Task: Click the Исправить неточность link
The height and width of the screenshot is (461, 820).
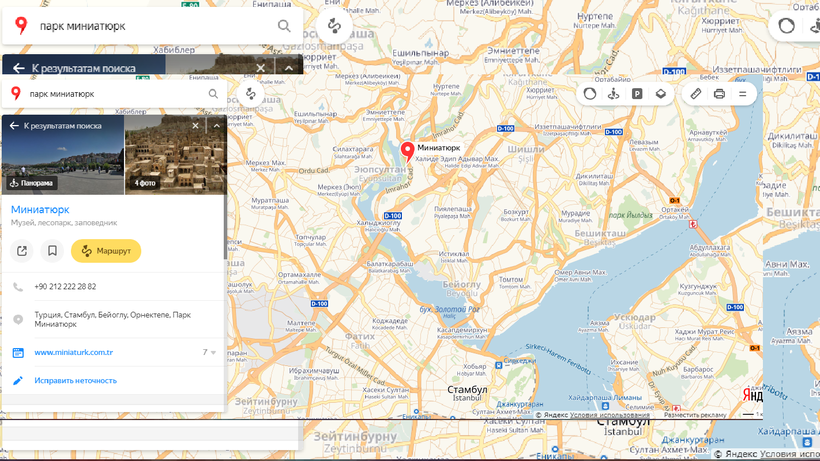Action: pyautogui.click(x=75, y=380)
